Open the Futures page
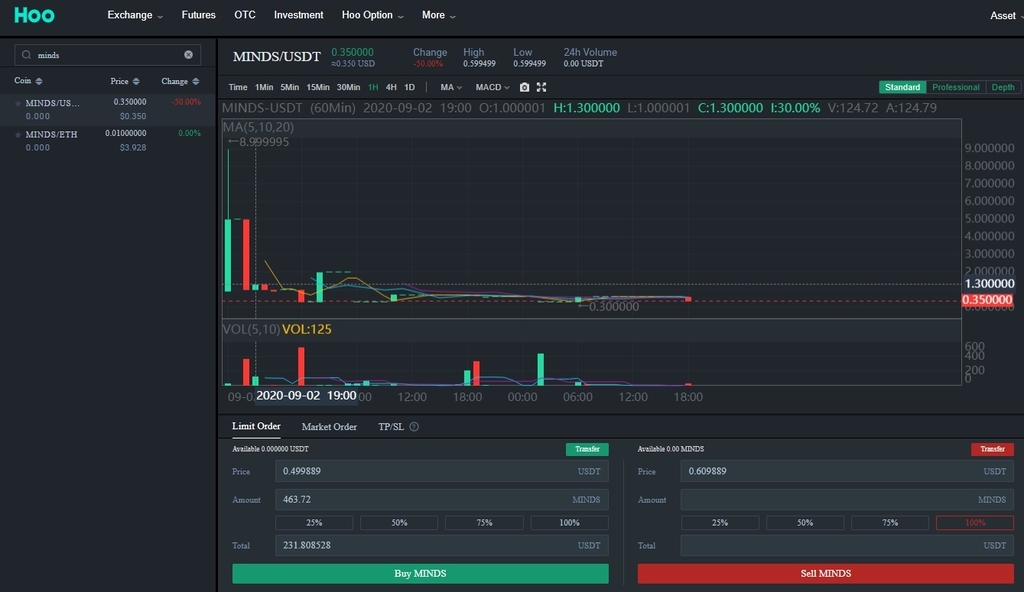 (x=198, y=15)
